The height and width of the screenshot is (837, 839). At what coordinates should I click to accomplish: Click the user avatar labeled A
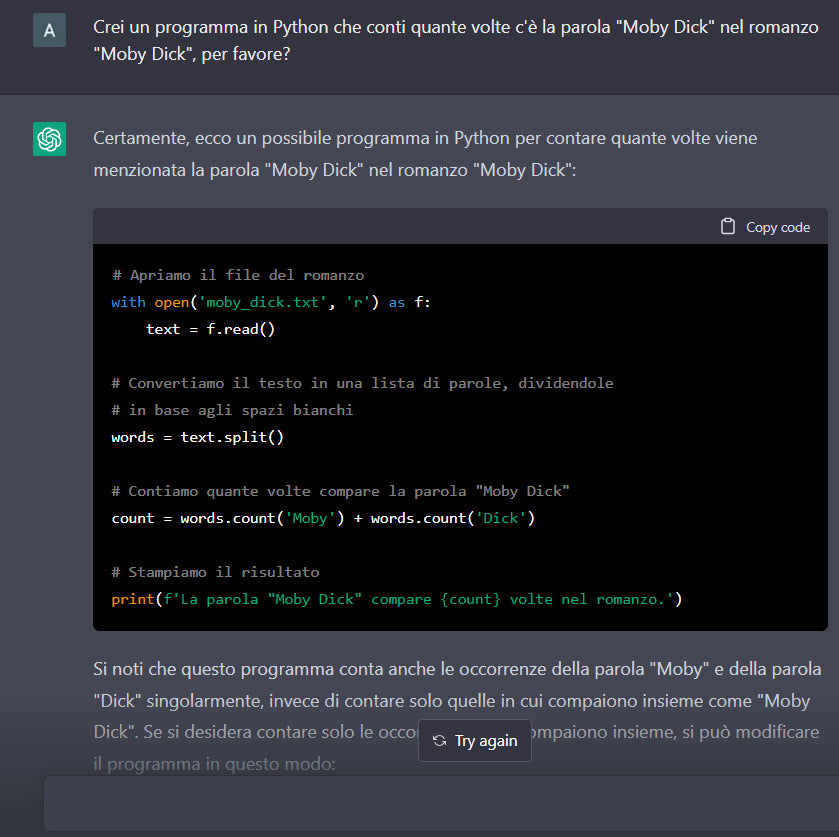49,30
